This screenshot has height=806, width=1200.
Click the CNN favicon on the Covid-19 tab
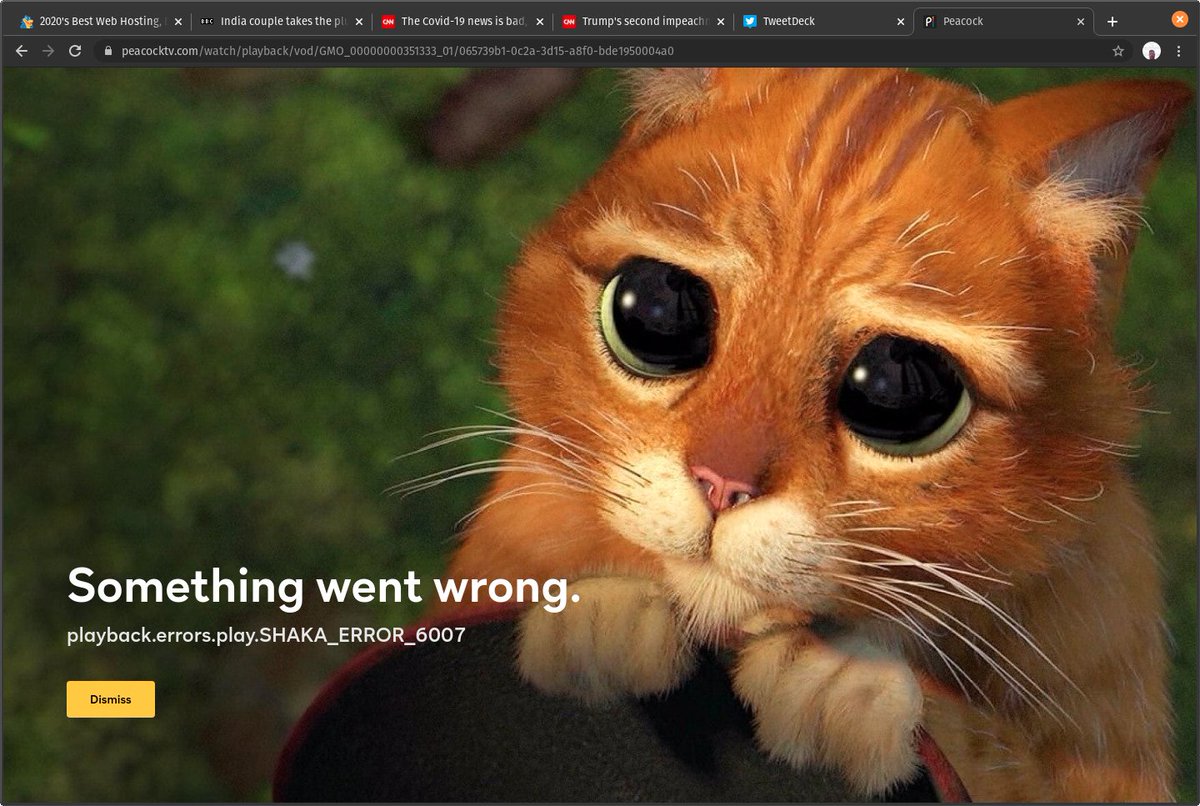point(390,20)
